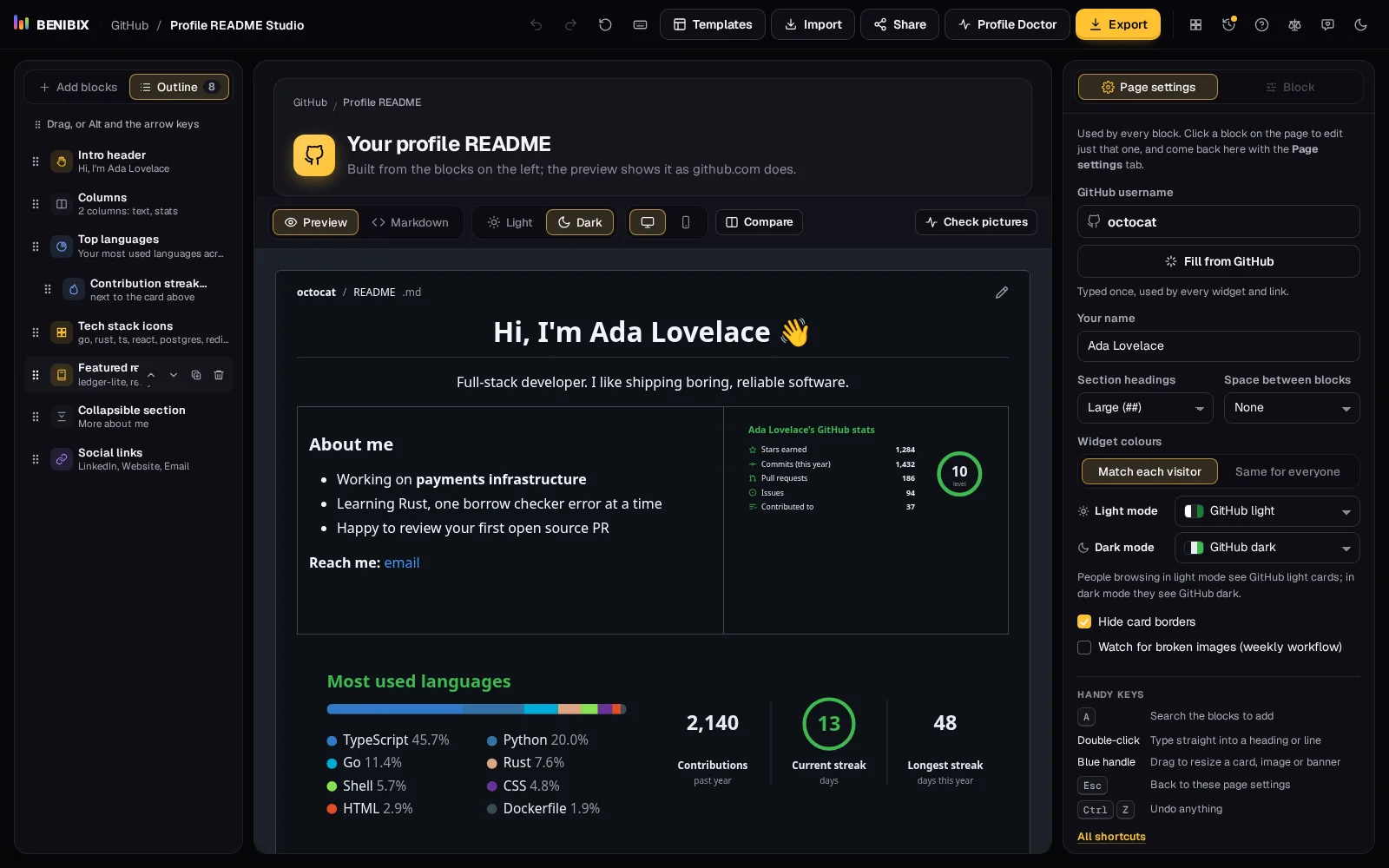
Task: Open the Add blocks tab
Action: (x=78, y=87)
